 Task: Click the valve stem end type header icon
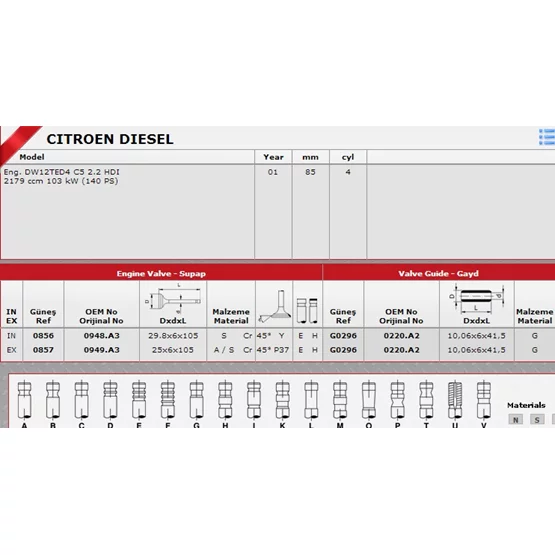[x=307, y=310]
